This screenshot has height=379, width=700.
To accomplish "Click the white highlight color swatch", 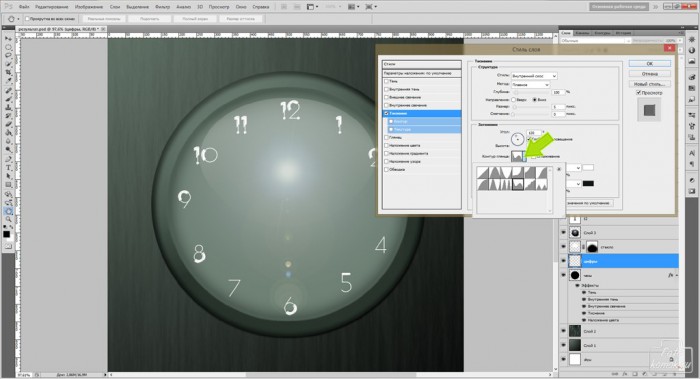I will click(588, 168).
